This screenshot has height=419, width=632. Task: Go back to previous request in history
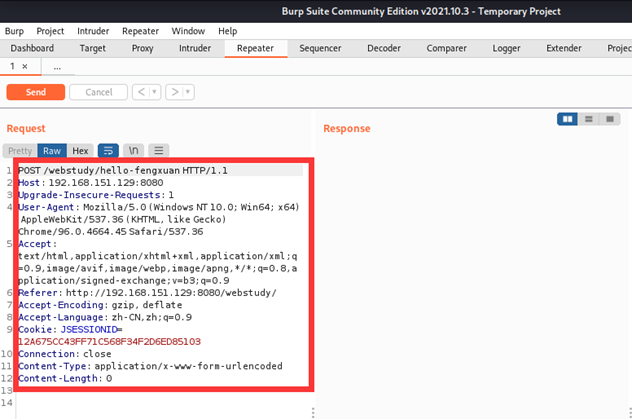[x=141, y=92]
